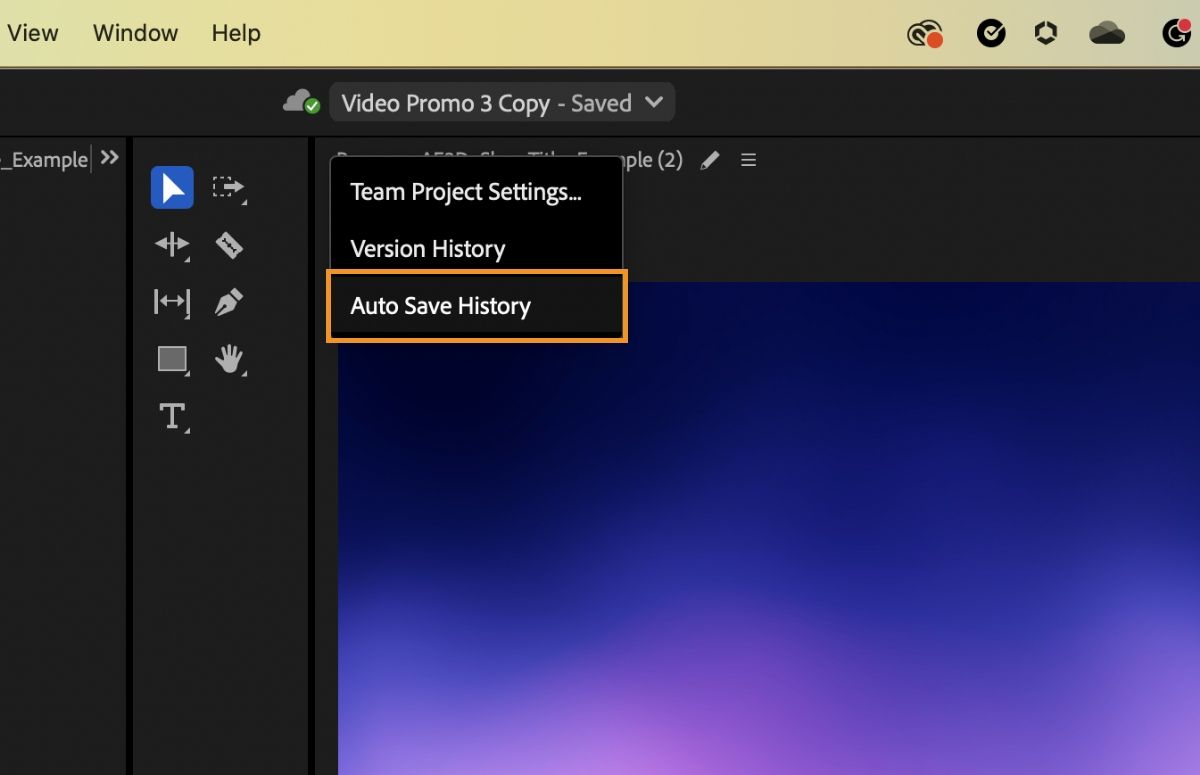Switch to the Pen tool
Viewport: 1200px width, 775px height.
[229, 302]
